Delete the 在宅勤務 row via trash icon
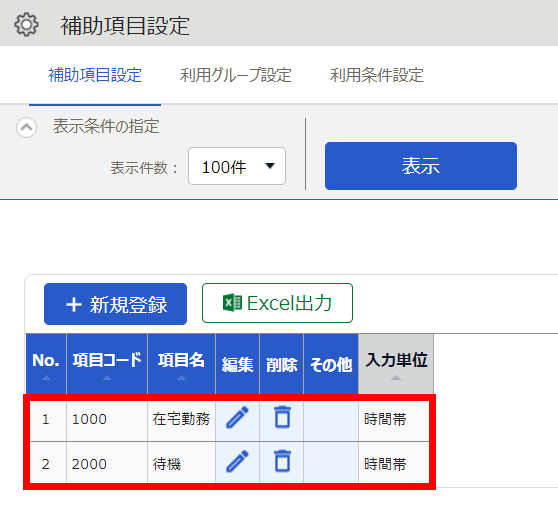Screen dimensions: 558x514 point(282,417)
